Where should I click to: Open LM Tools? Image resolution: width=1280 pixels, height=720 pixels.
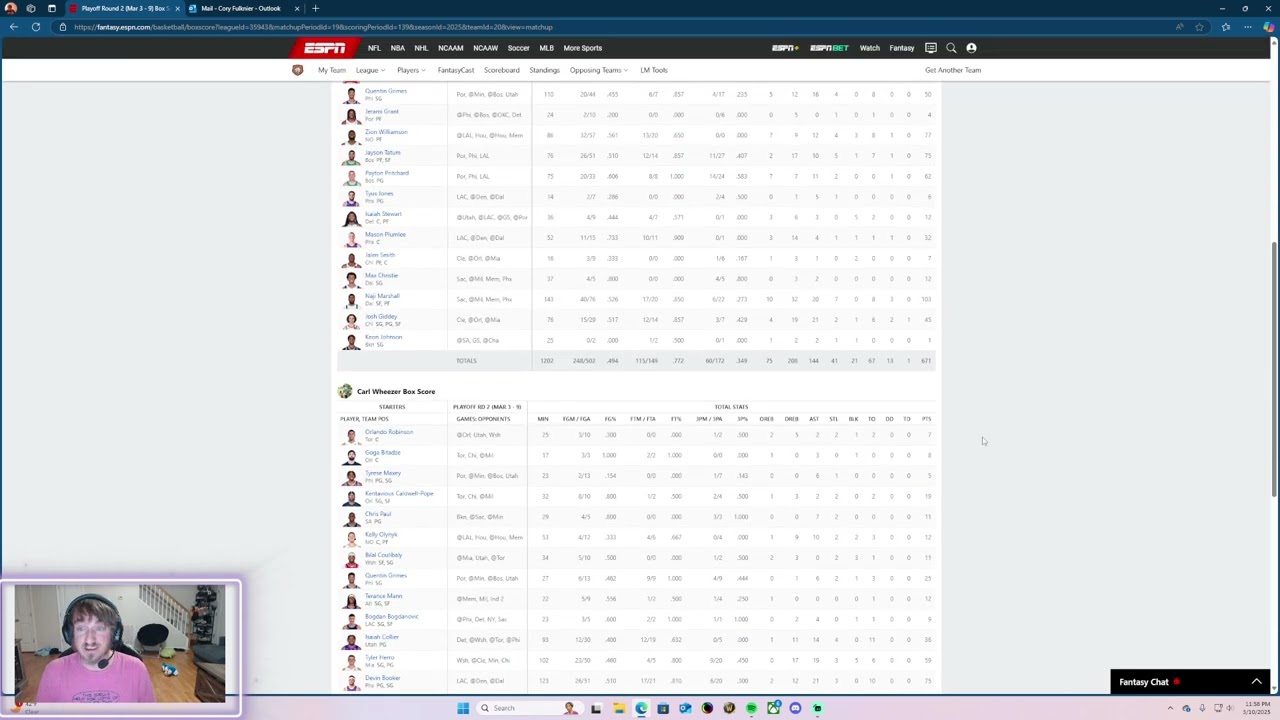tap(654, 70)
